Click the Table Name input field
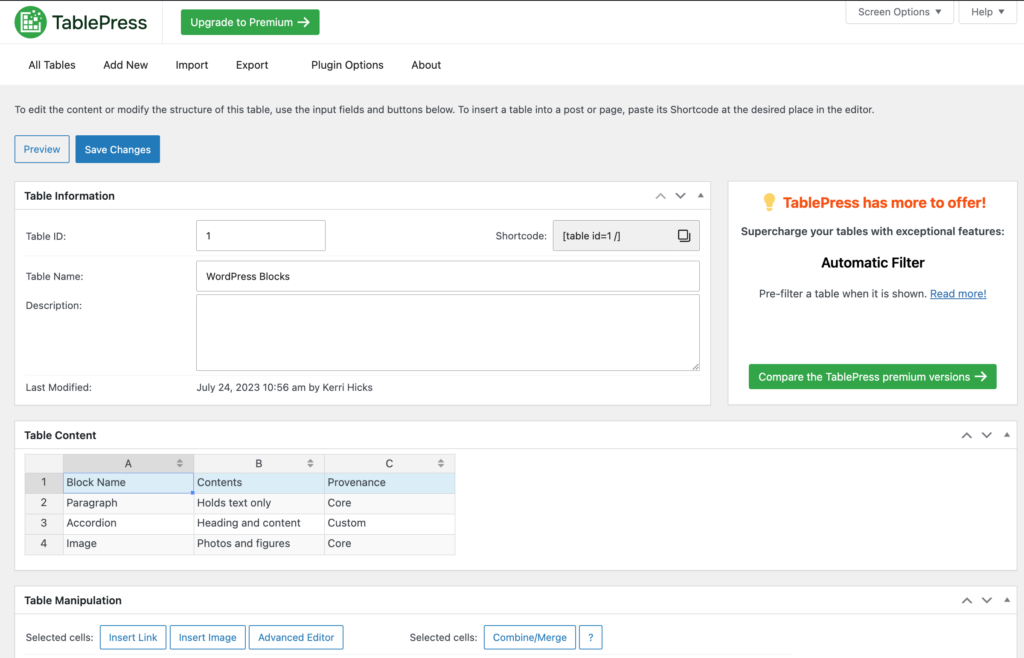 point(448,276)
